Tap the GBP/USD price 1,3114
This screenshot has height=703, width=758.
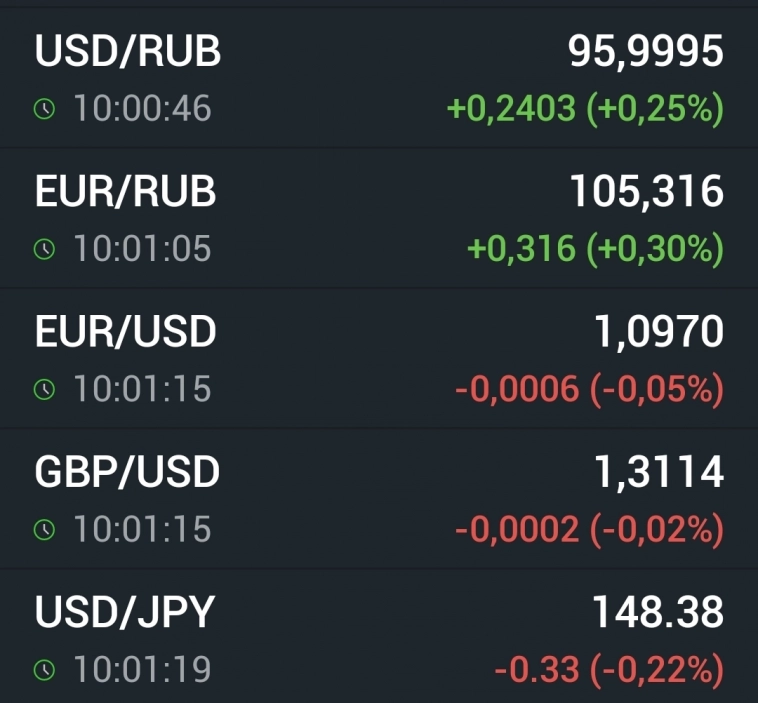point(658,472)
